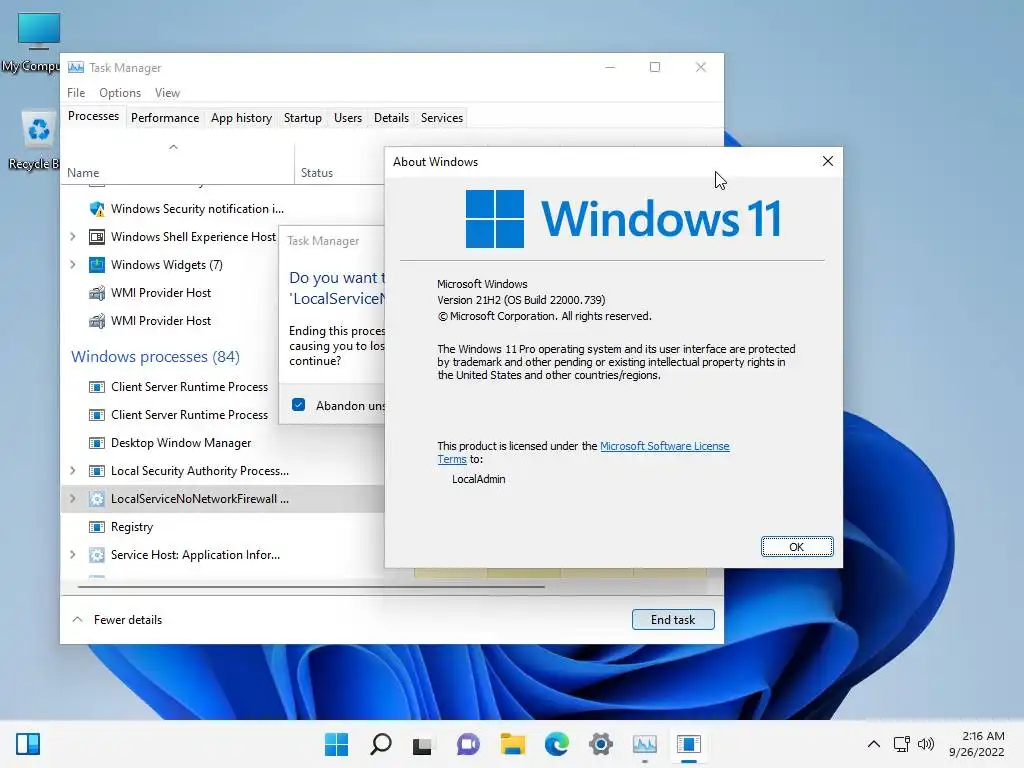Switch to Task Manager taskbar icon
Image resolution: width=1024 pixels, height=768 pixels.
(x=645, y=744)
